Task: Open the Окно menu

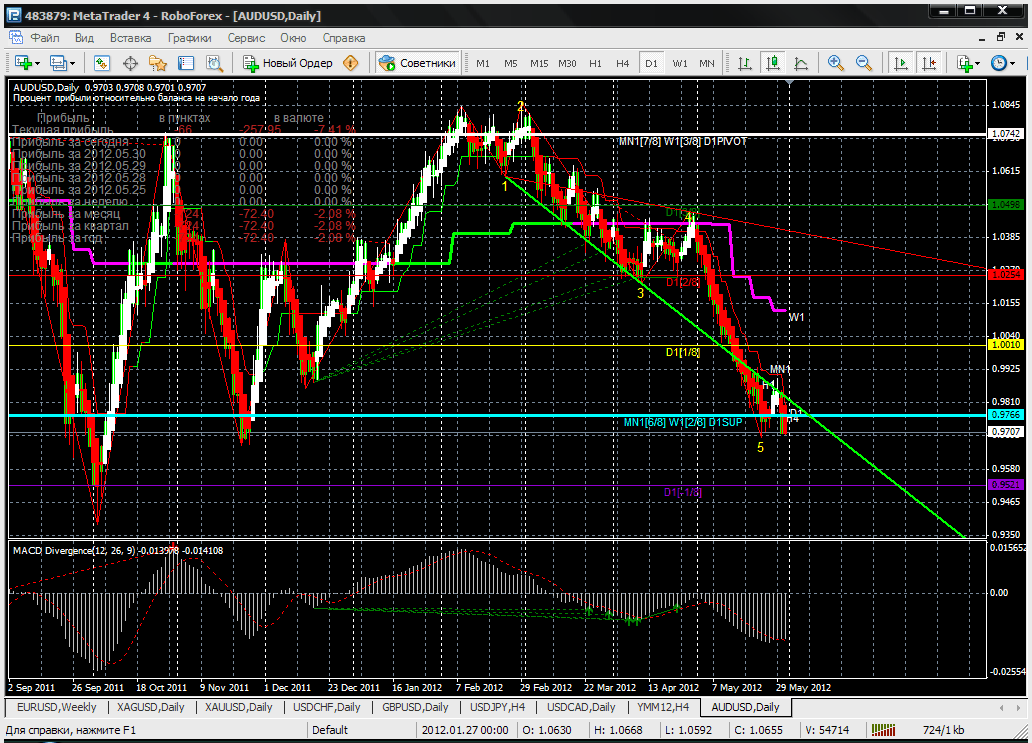Action: [294, 38]
